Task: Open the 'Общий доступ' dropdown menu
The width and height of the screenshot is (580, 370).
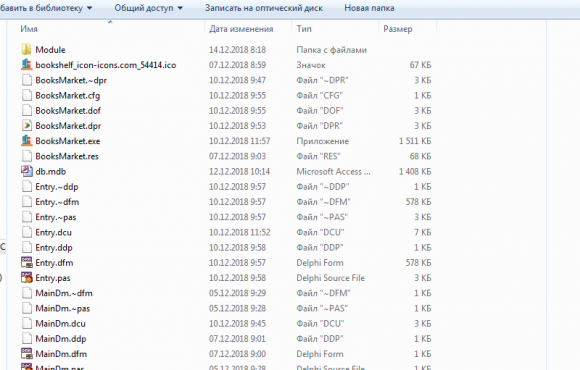Action: pos(148,8)
